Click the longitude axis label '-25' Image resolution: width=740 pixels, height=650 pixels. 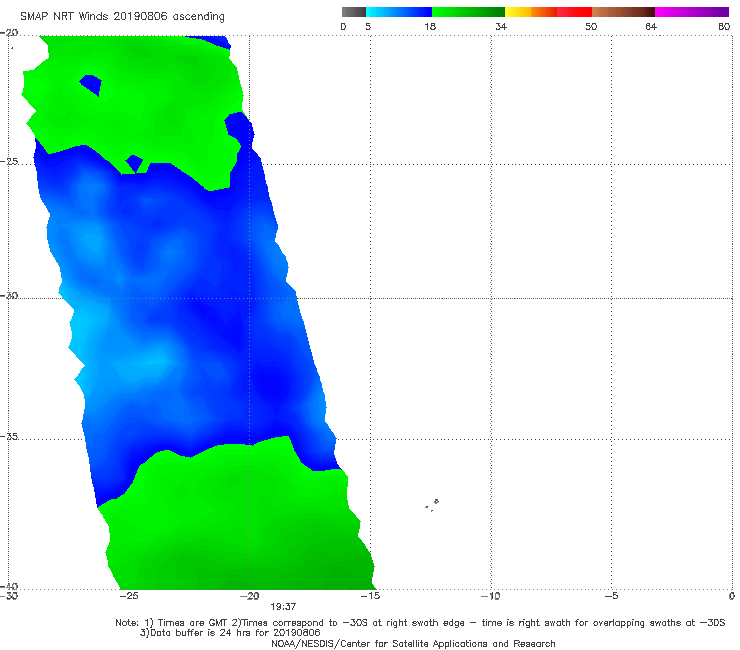coord(128,596)
